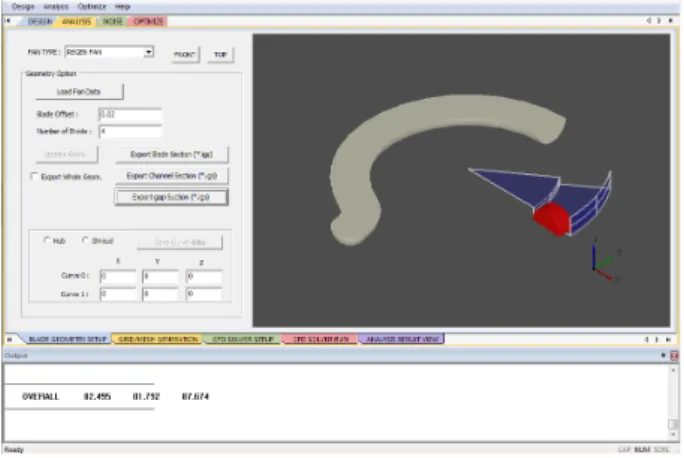Open the Design menu
Viewport: 684px width, 458px height.
point(23,7)
